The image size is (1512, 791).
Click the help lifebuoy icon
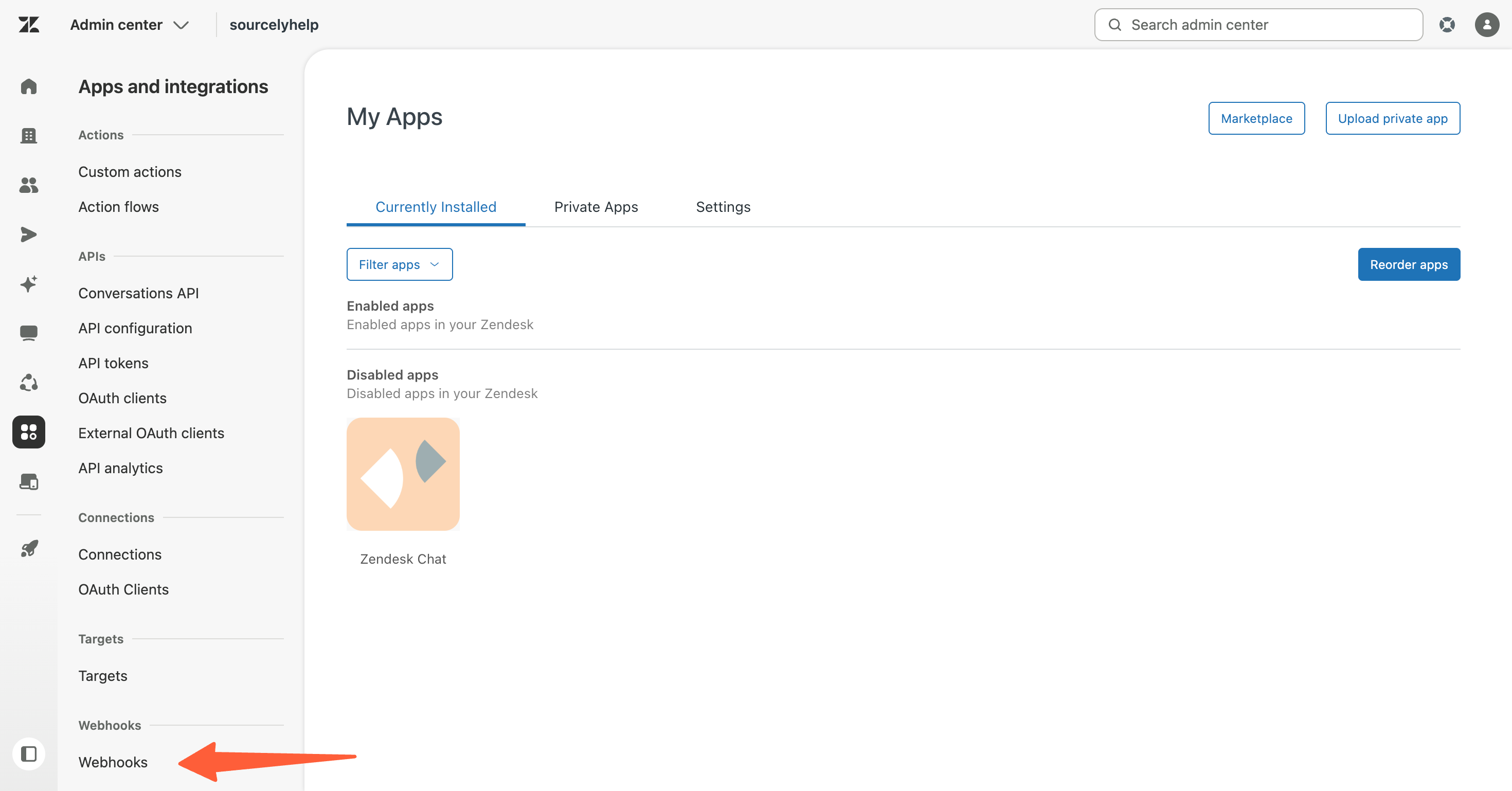point(1447,25)
